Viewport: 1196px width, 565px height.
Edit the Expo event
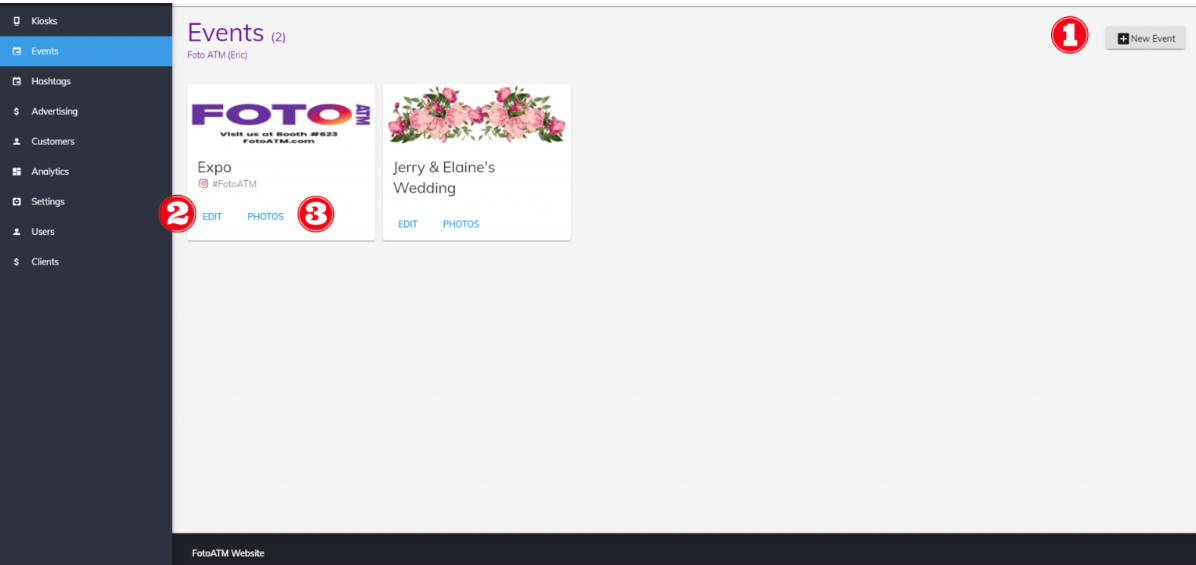212,217
